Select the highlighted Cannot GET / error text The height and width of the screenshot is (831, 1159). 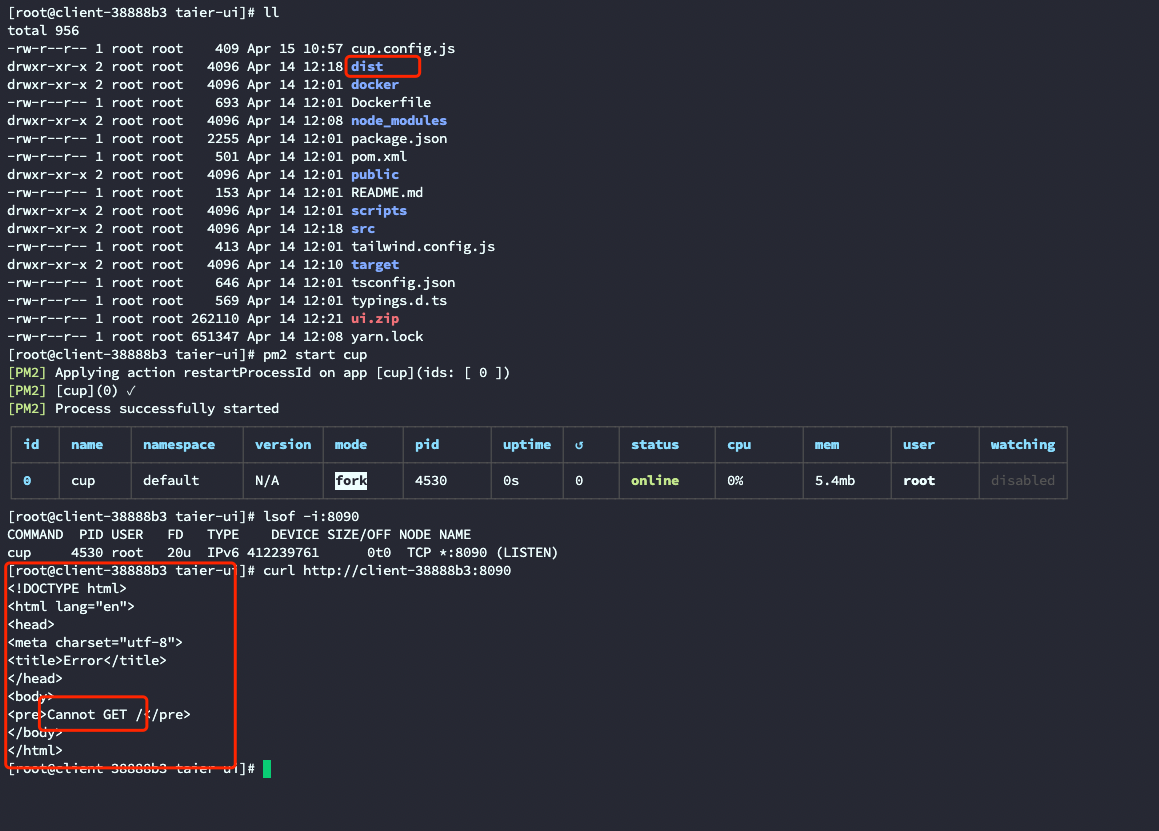92,714
